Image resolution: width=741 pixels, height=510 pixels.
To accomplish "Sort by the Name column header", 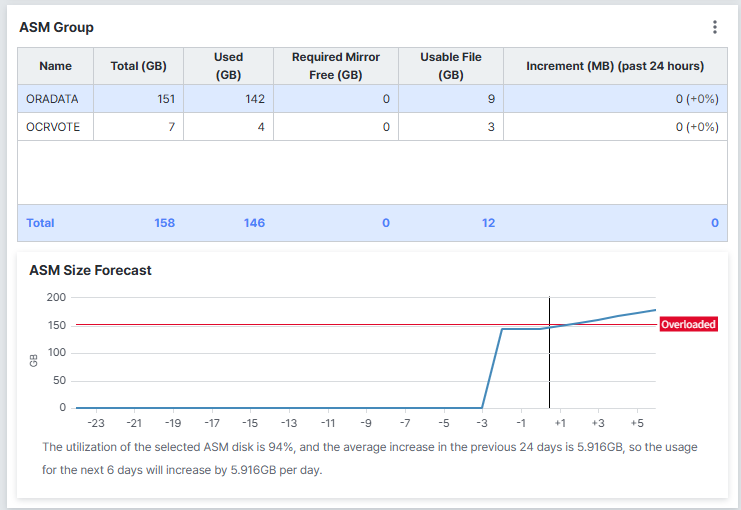I will [55, 66].
